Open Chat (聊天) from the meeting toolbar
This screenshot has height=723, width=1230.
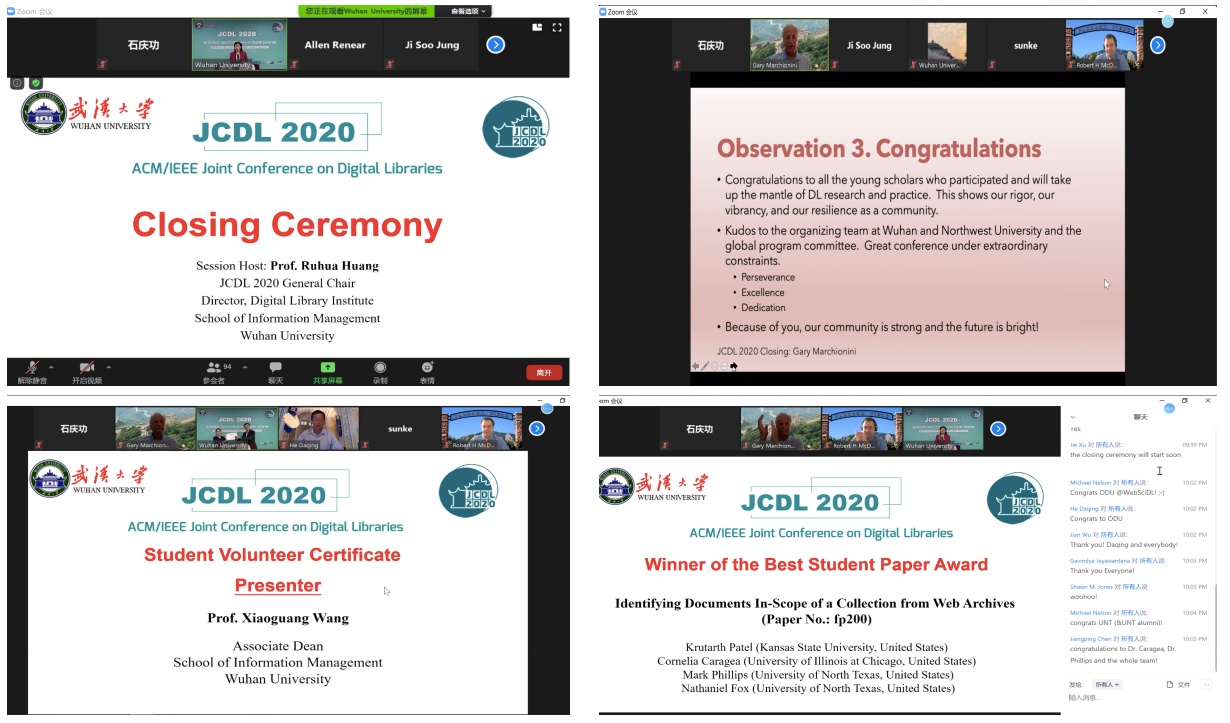tap(275, 368)
